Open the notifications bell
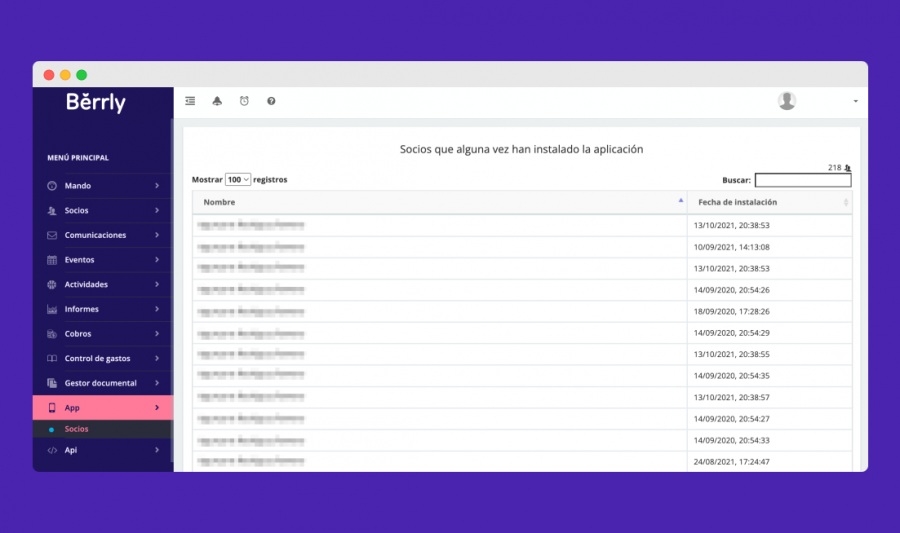This screenshot has height=533, width=900. click(x=217, y=101)
